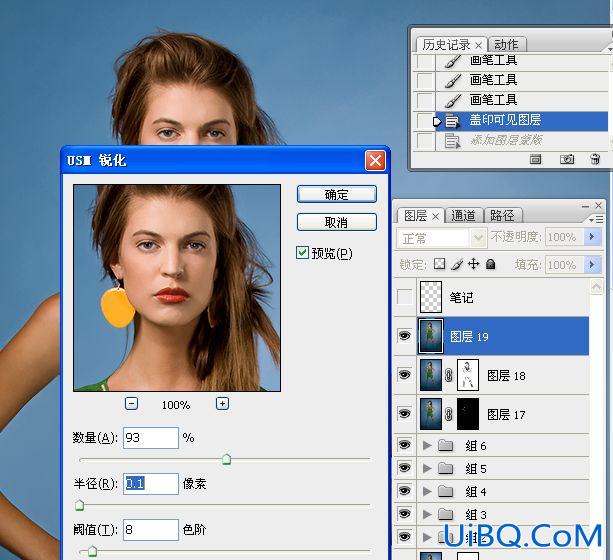Expand the 组 6 group triangle
Image resolution: width=613 pixels, height=560 pixels.
[427, 445]
